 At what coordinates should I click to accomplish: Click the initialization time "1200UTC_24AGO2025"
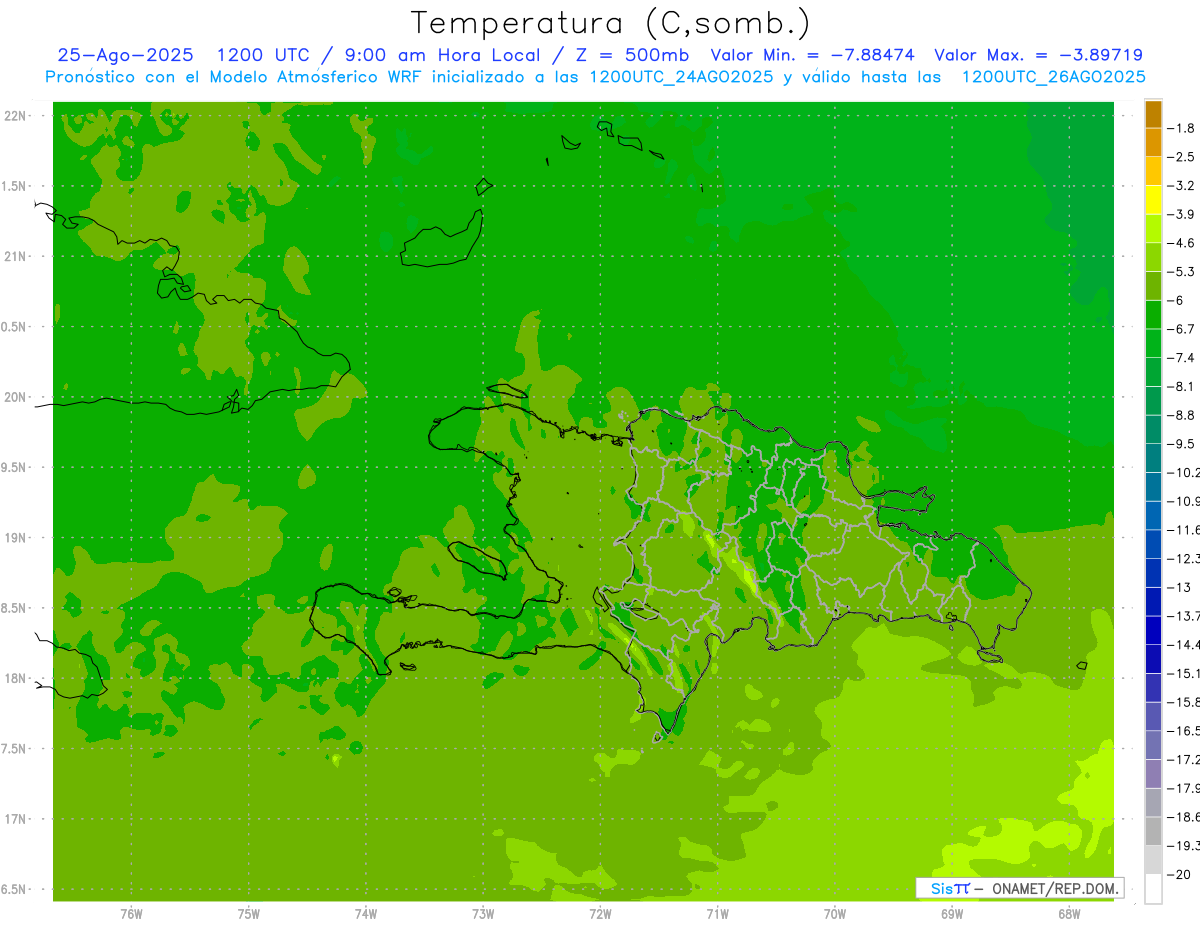(x=681, y=77)
